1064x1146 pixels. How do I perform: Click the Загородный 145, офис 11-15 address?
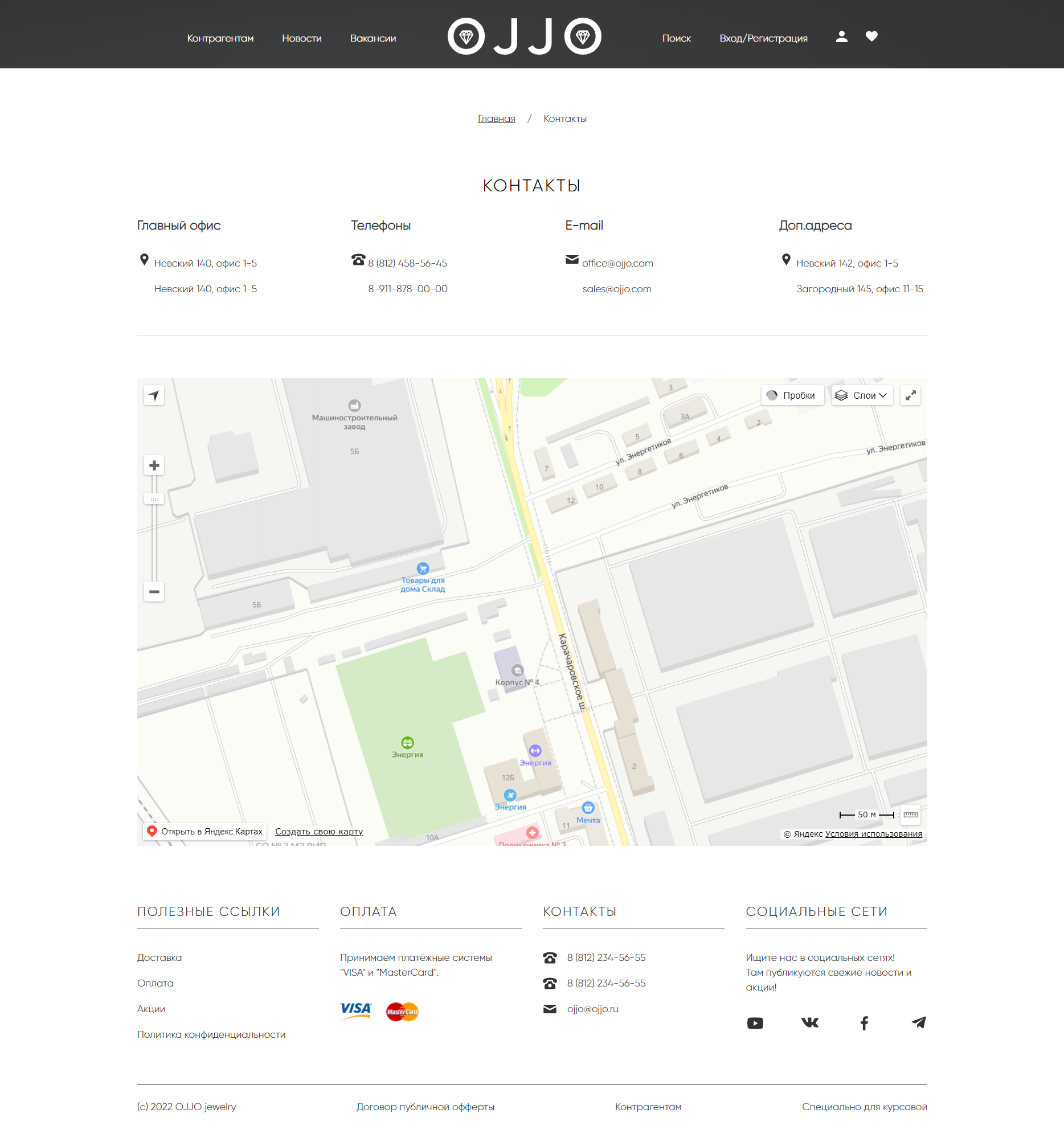pos(860,289)
